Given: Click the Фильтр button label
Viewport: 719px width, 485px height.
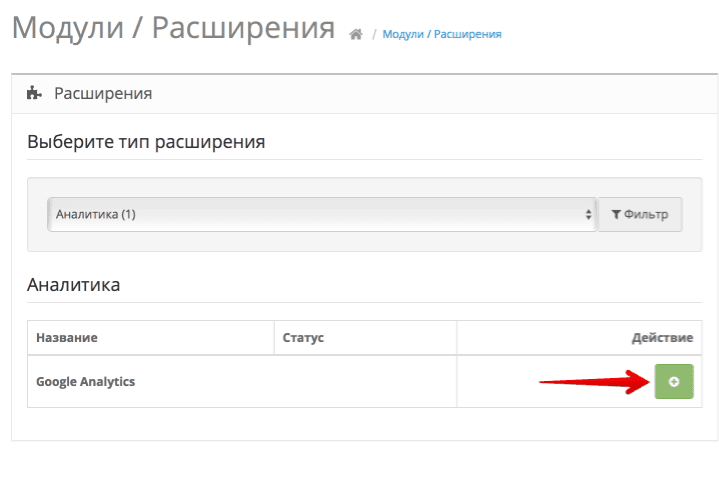Looking at the screenshot, I should click(646, 214).
